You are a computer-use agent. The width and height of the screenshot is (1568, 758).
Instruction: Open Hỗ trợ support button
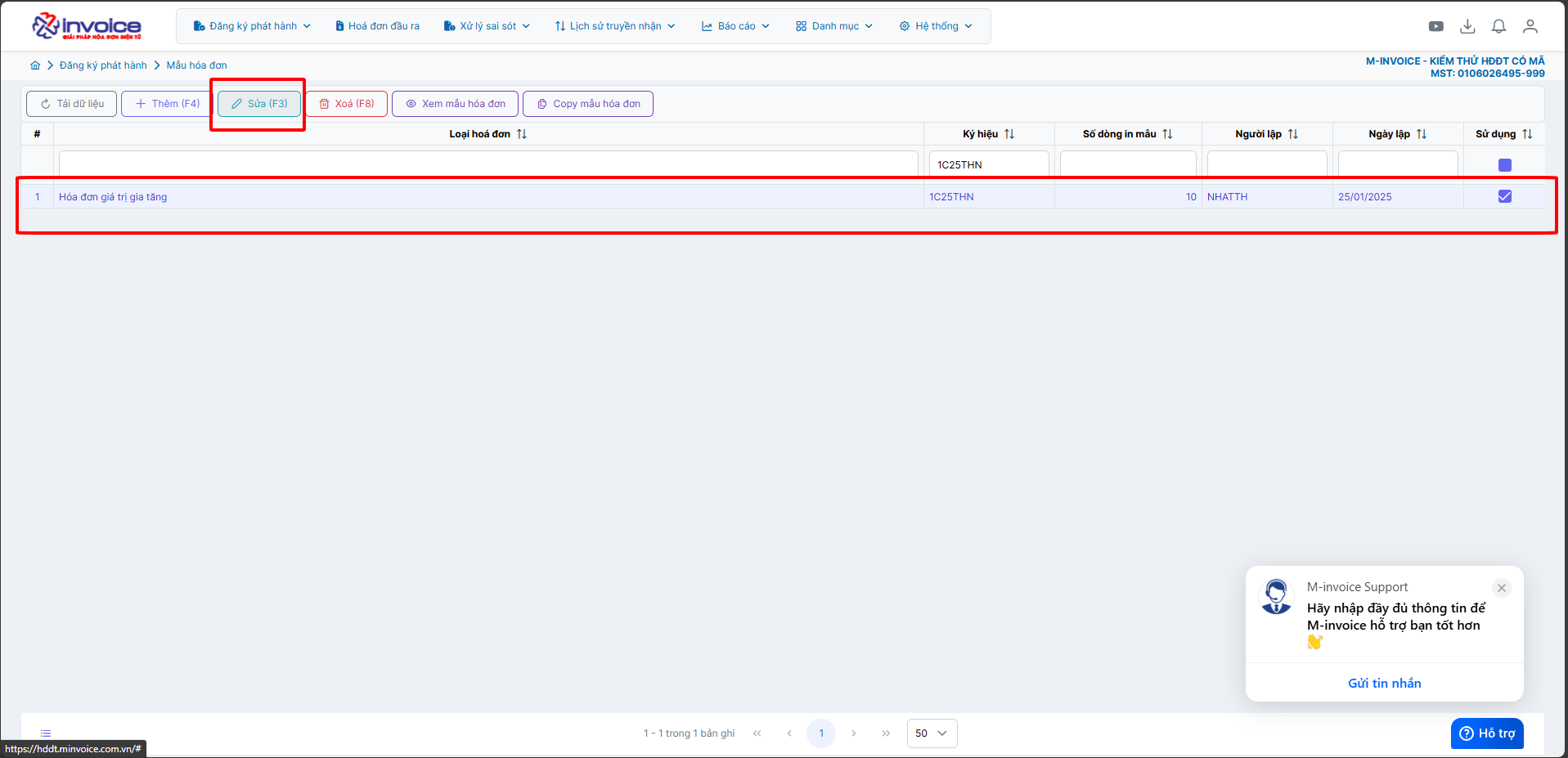point(1487,733)
